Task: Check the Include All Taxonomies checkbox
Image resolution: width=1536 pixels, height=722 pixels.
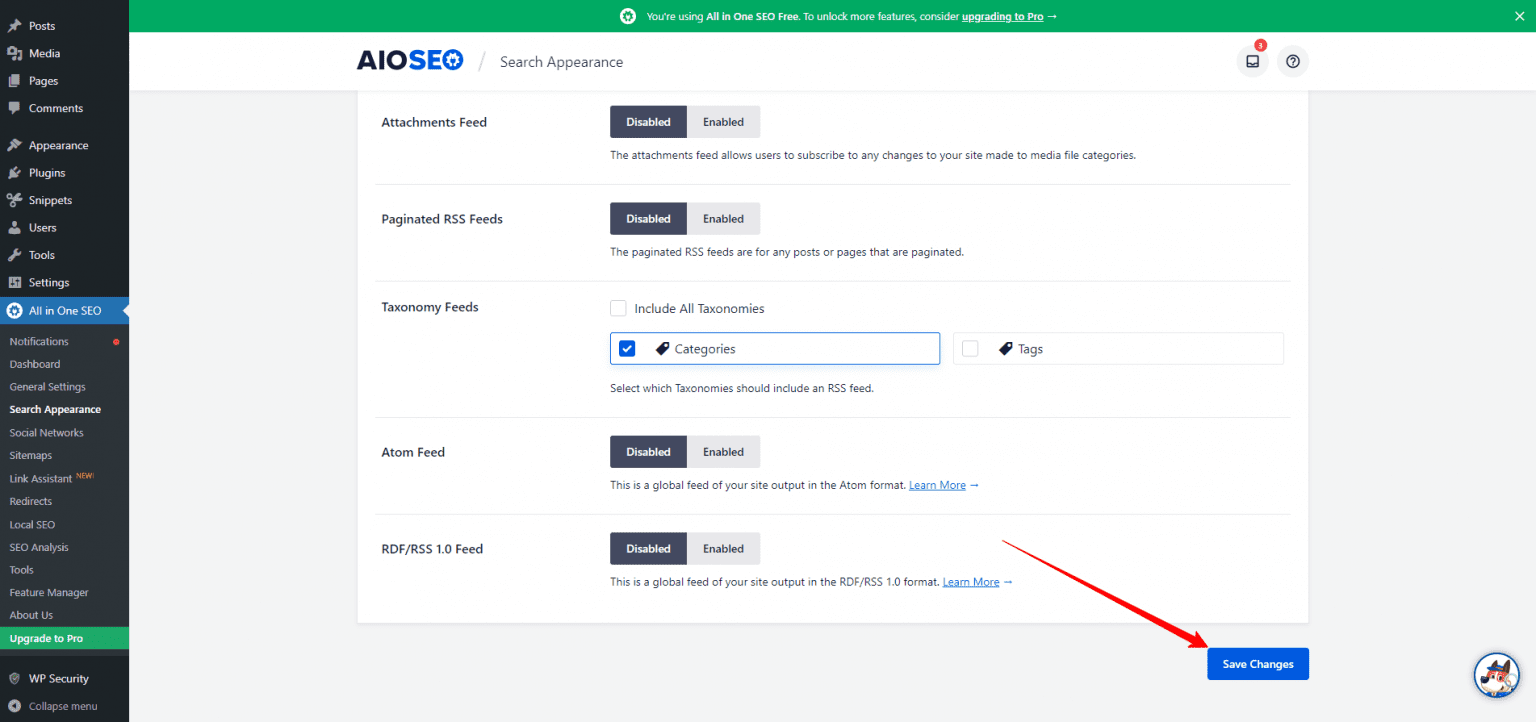Action: 618,308
